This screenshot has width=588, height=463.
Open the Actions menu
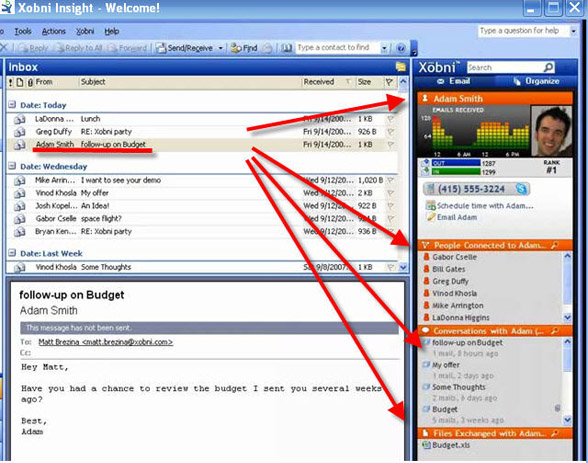[54, 31]
